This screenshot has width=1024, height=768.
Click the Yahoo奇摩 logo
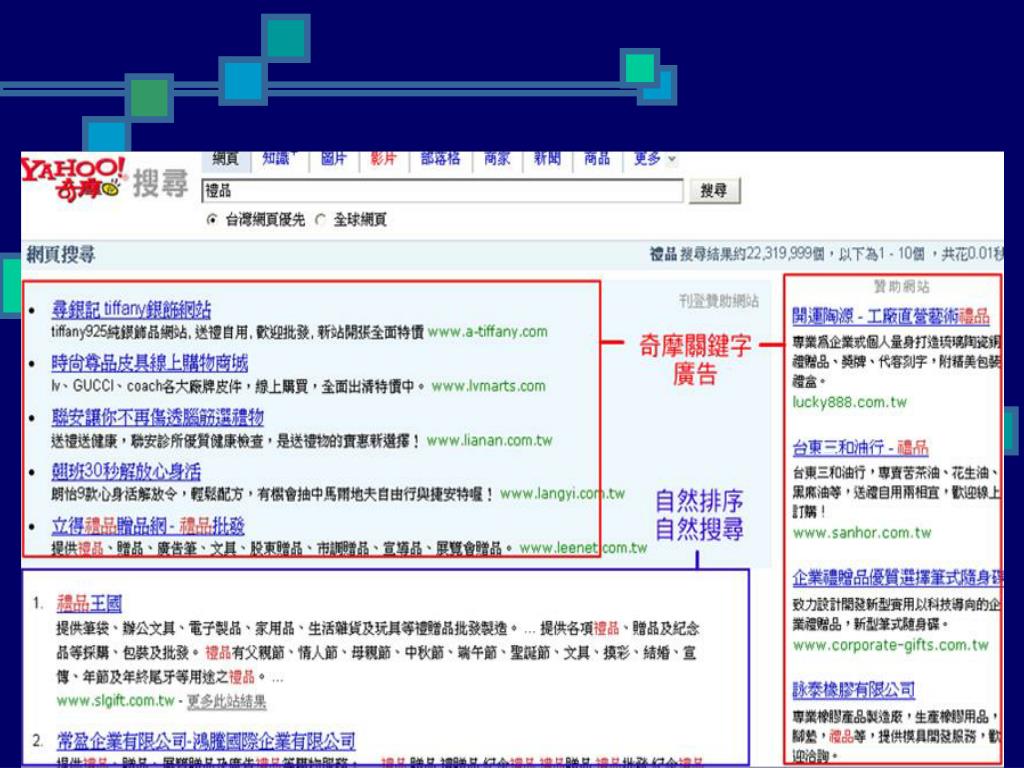pyautogui.click(x=73, y=178)
